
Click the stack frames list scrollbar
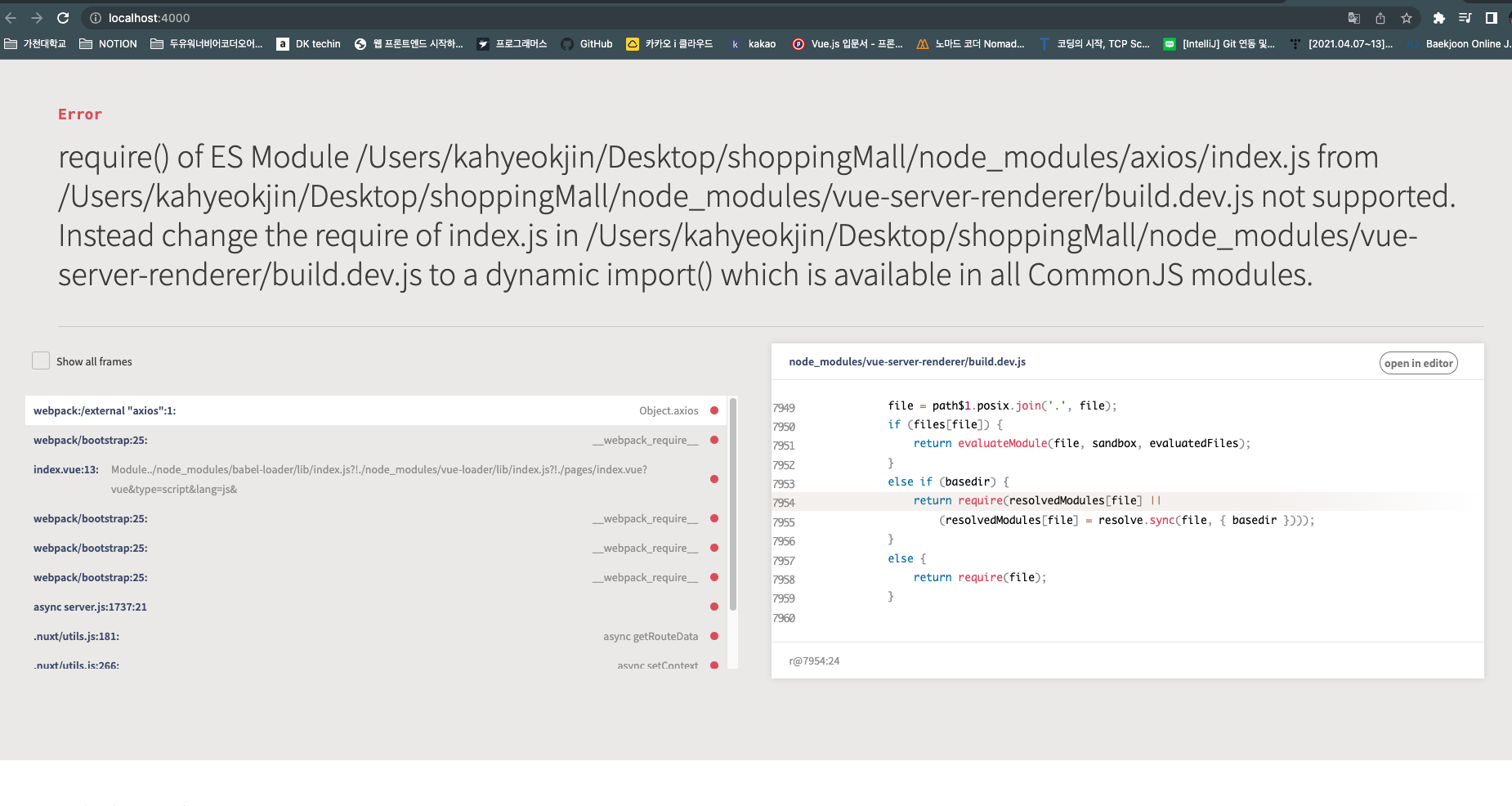[x=733, y=504]
